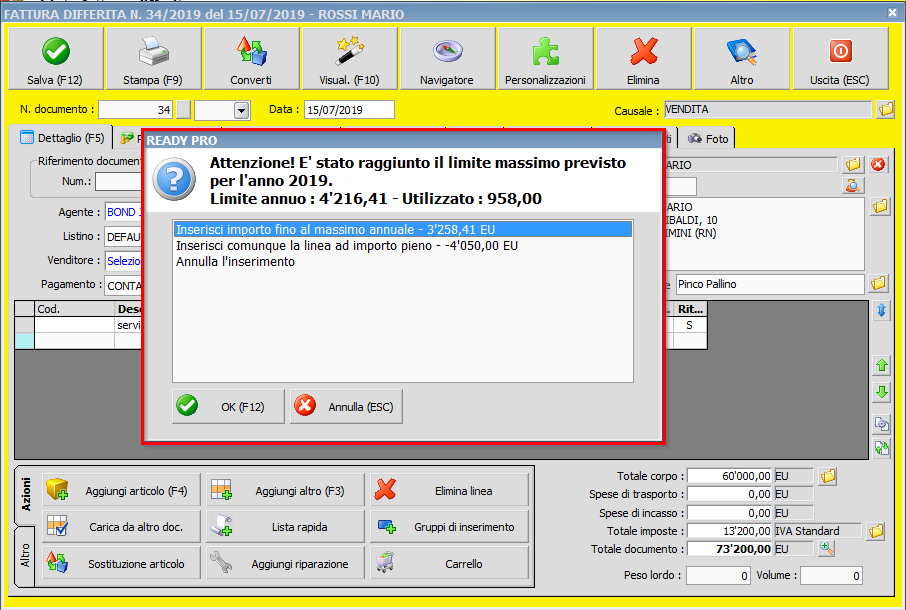Screen dimensions: 906x610
Task: Click the Totale documento value 73'200,00
Action: coord(730,549)
